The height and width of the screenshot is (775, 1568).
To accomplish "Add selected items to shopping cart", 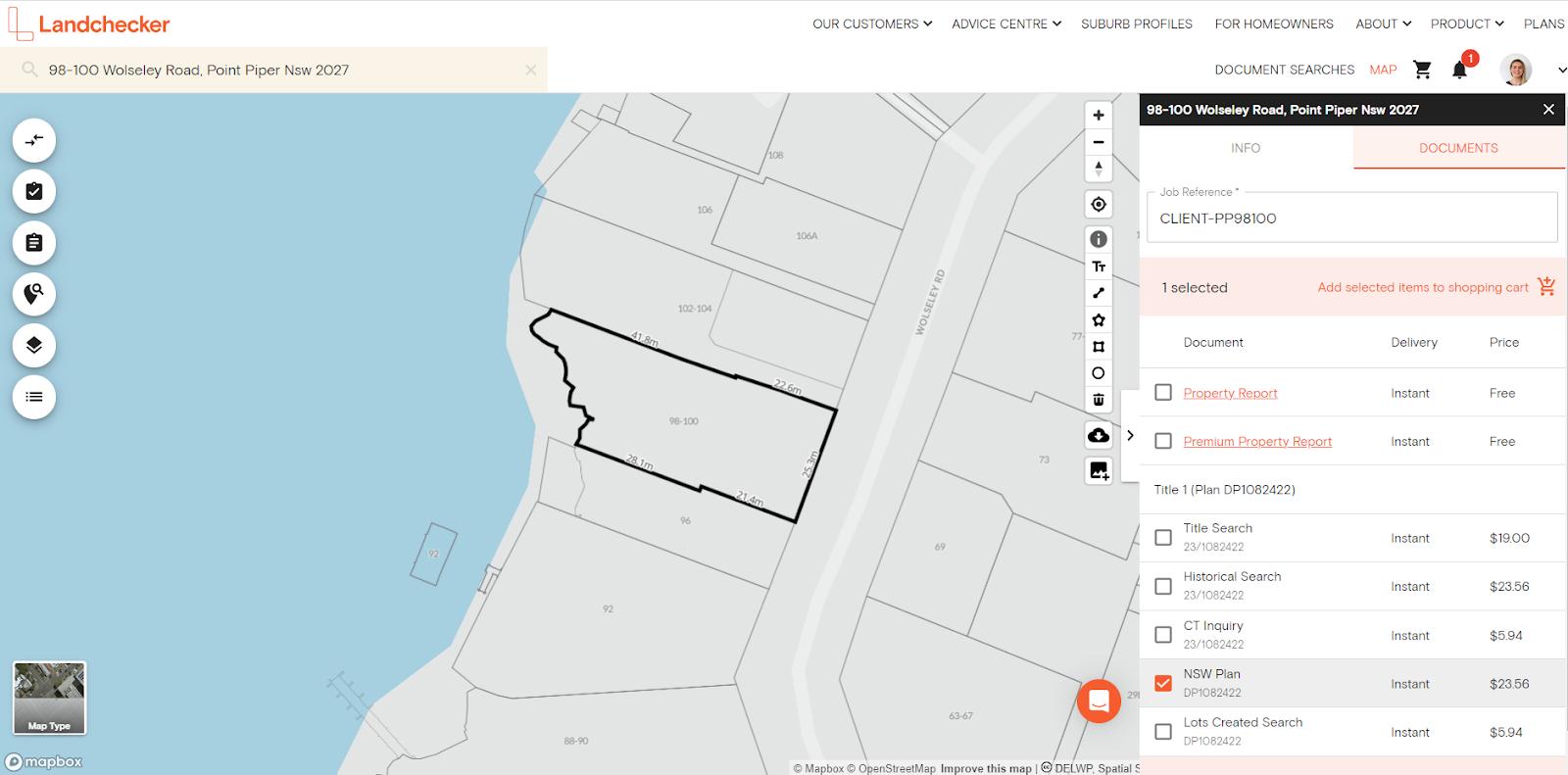I will pos(1423,287).
